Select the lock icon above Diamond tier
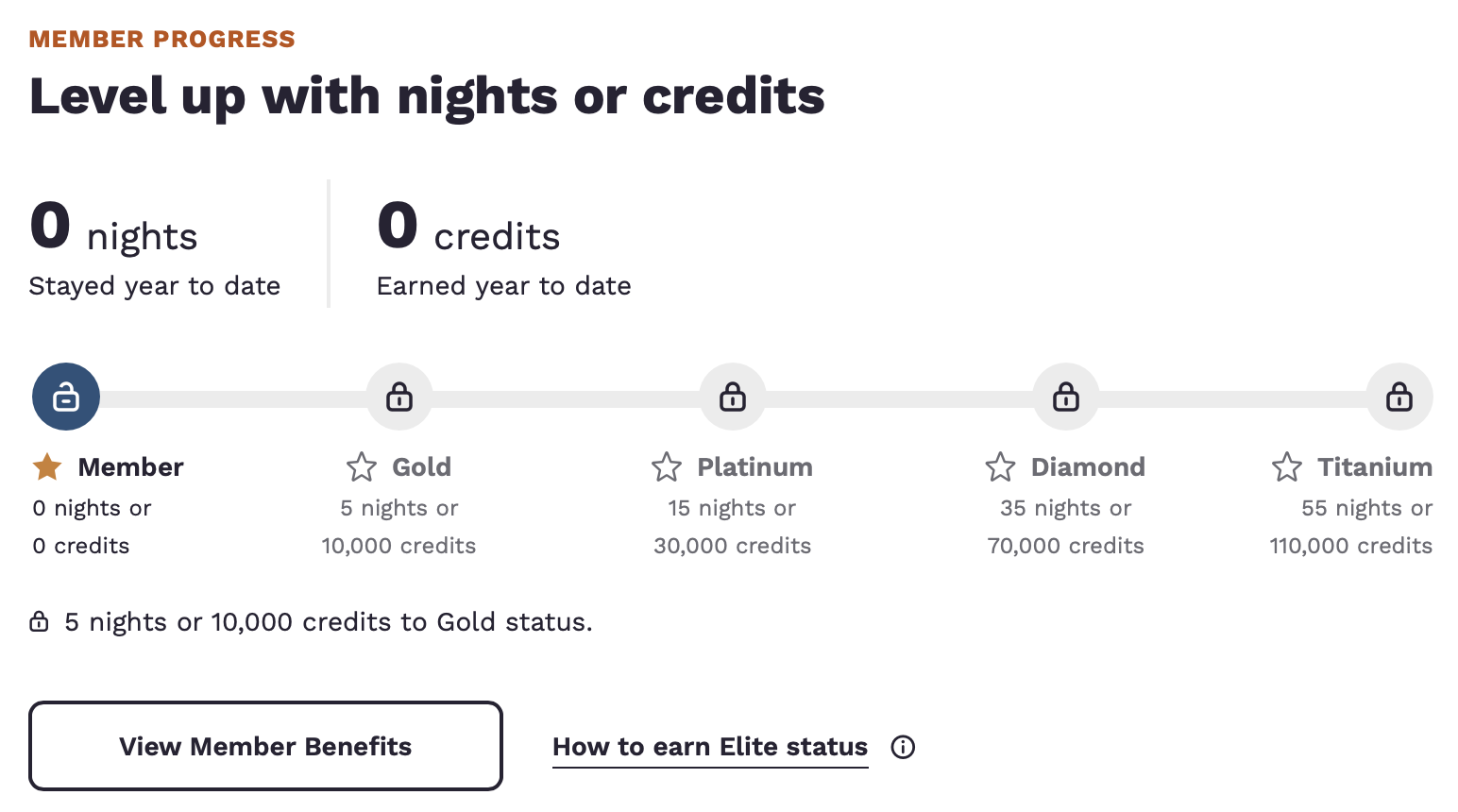The image size is (1458, 812). pos(1065,397)
